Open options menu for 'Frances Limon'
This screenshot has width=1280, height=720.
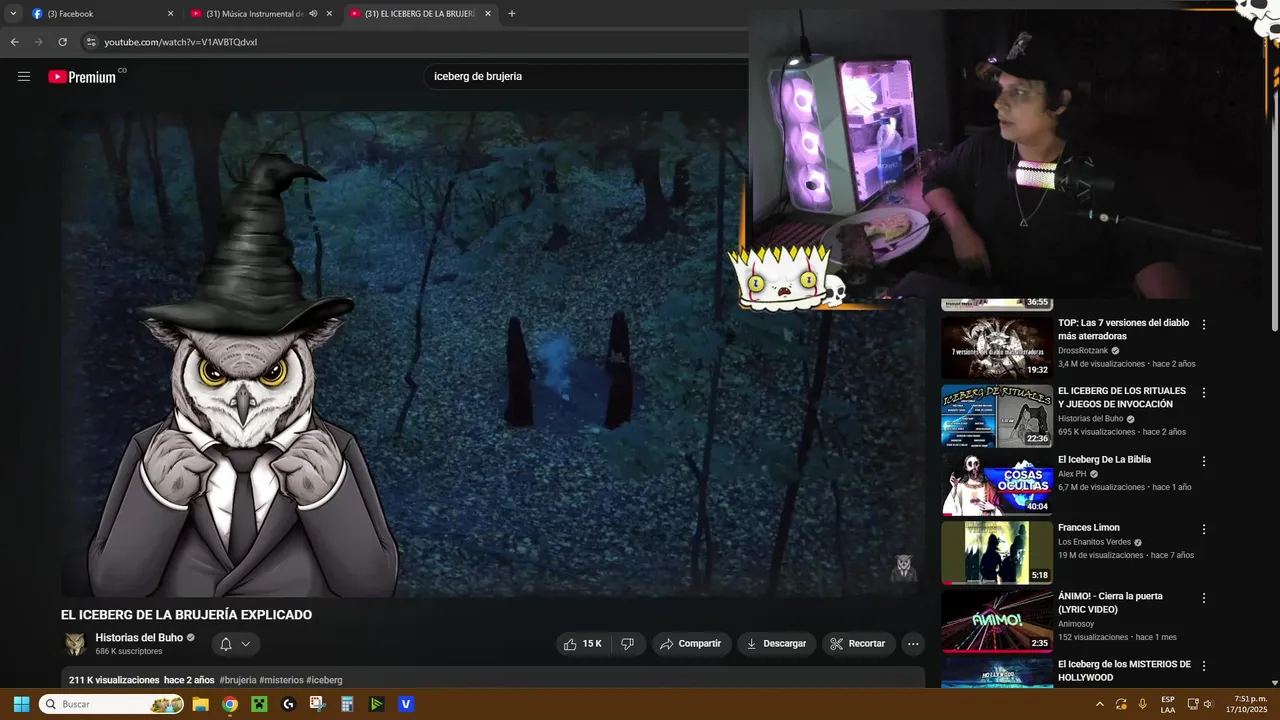click(x=1204, y=529)
